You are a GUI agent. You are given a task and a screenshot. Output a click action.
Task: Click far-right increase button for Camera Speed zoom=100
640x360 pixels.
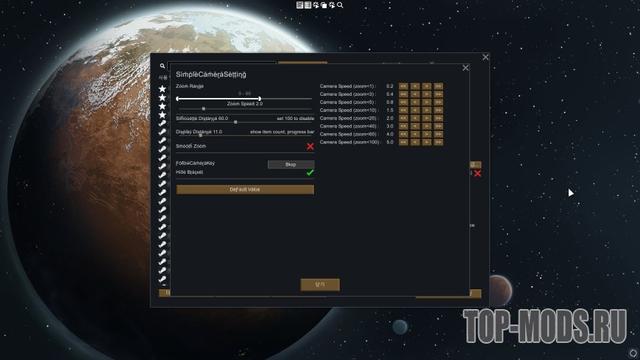[438, 142]
